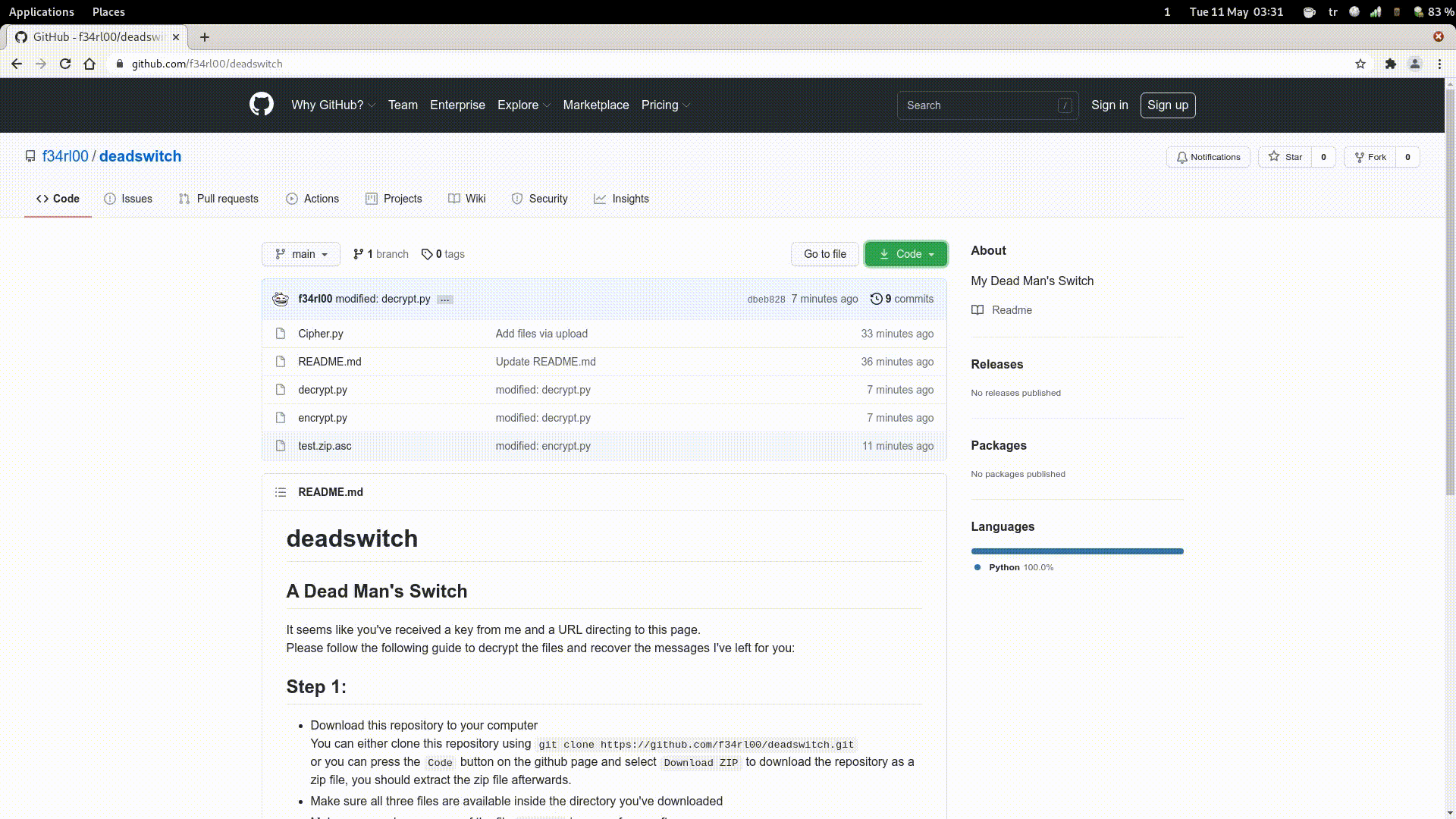1456x819 pixels.
Task: Bookmark page with star icon
Action: click(1360, 64)
